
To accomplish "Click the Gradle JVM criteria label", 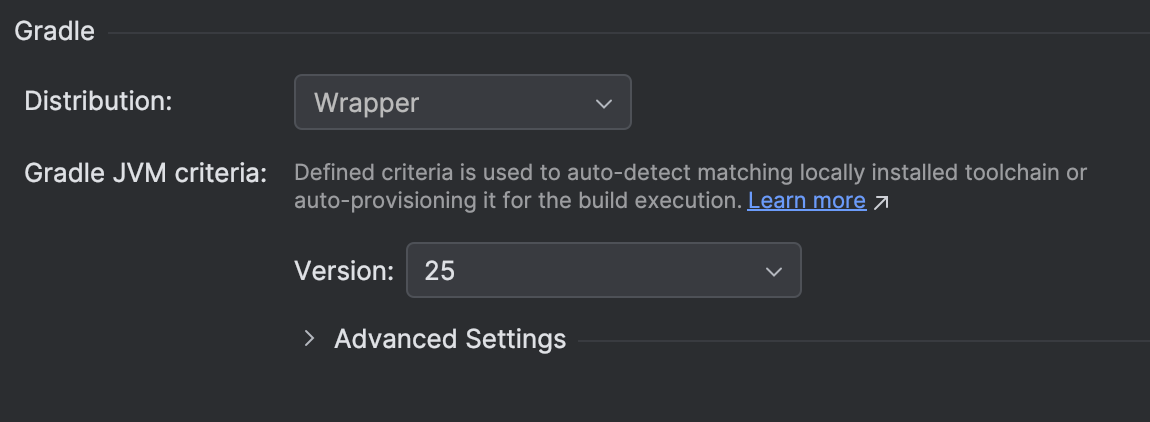I will coord(146,173).
